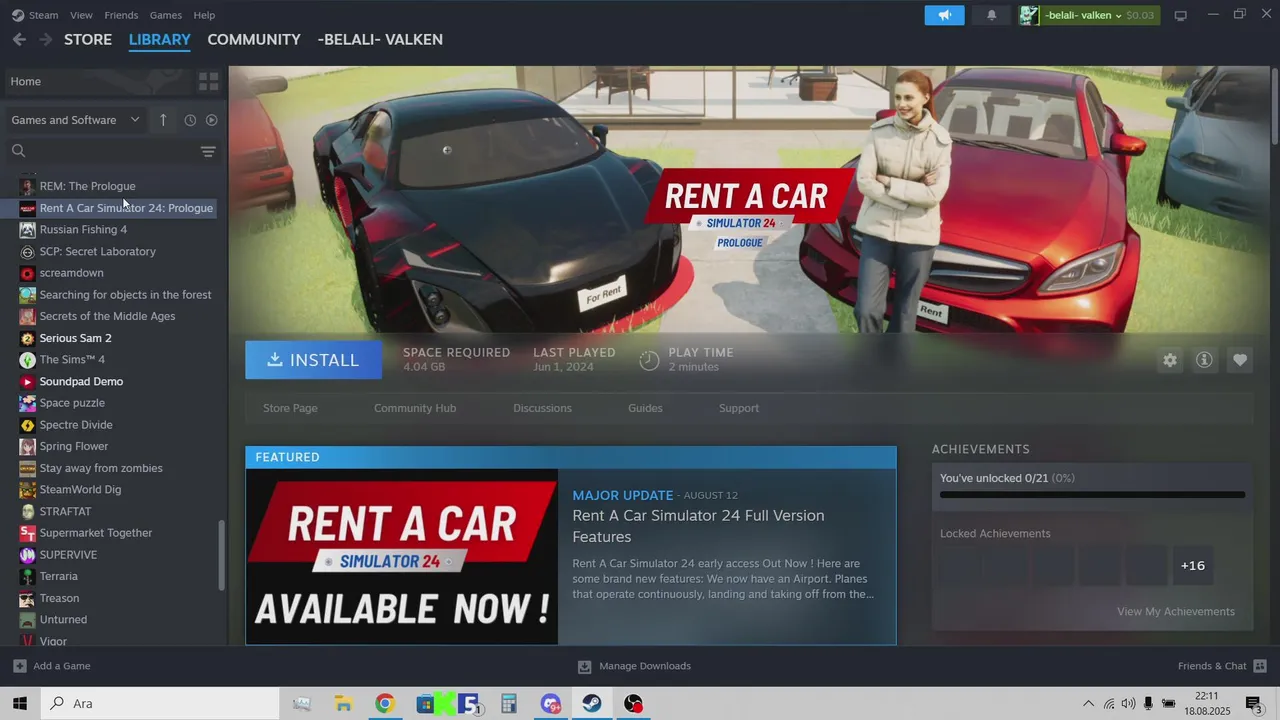The width and height of the screenshot is (1280, 720).
Task: Expand the Games and Software dropdown
Action: [x=76, y=120]
